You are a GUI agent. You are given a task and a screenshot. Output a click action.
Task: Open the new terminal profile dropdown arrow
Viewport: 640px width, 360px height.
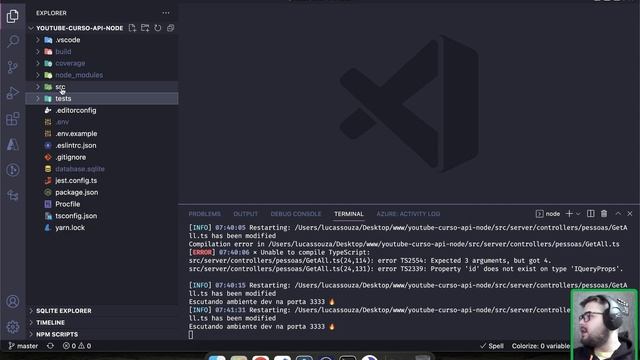pos(578,213)
